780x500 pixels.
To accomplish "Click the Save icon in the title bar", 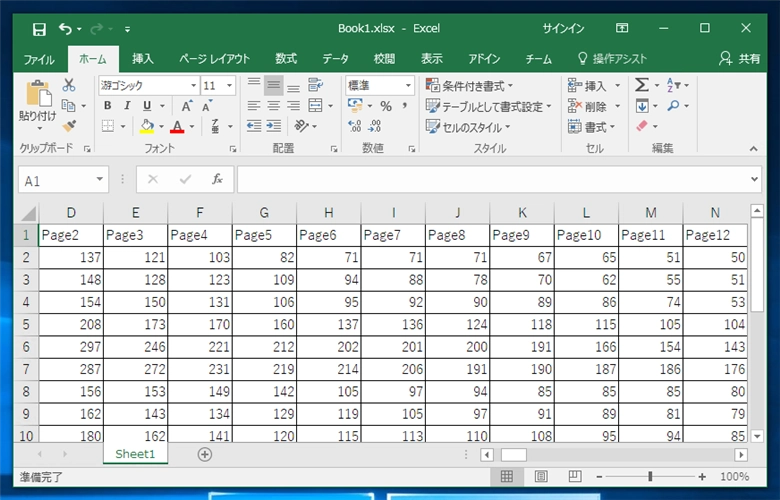I will pyautogui.click(x=39, y=29).
